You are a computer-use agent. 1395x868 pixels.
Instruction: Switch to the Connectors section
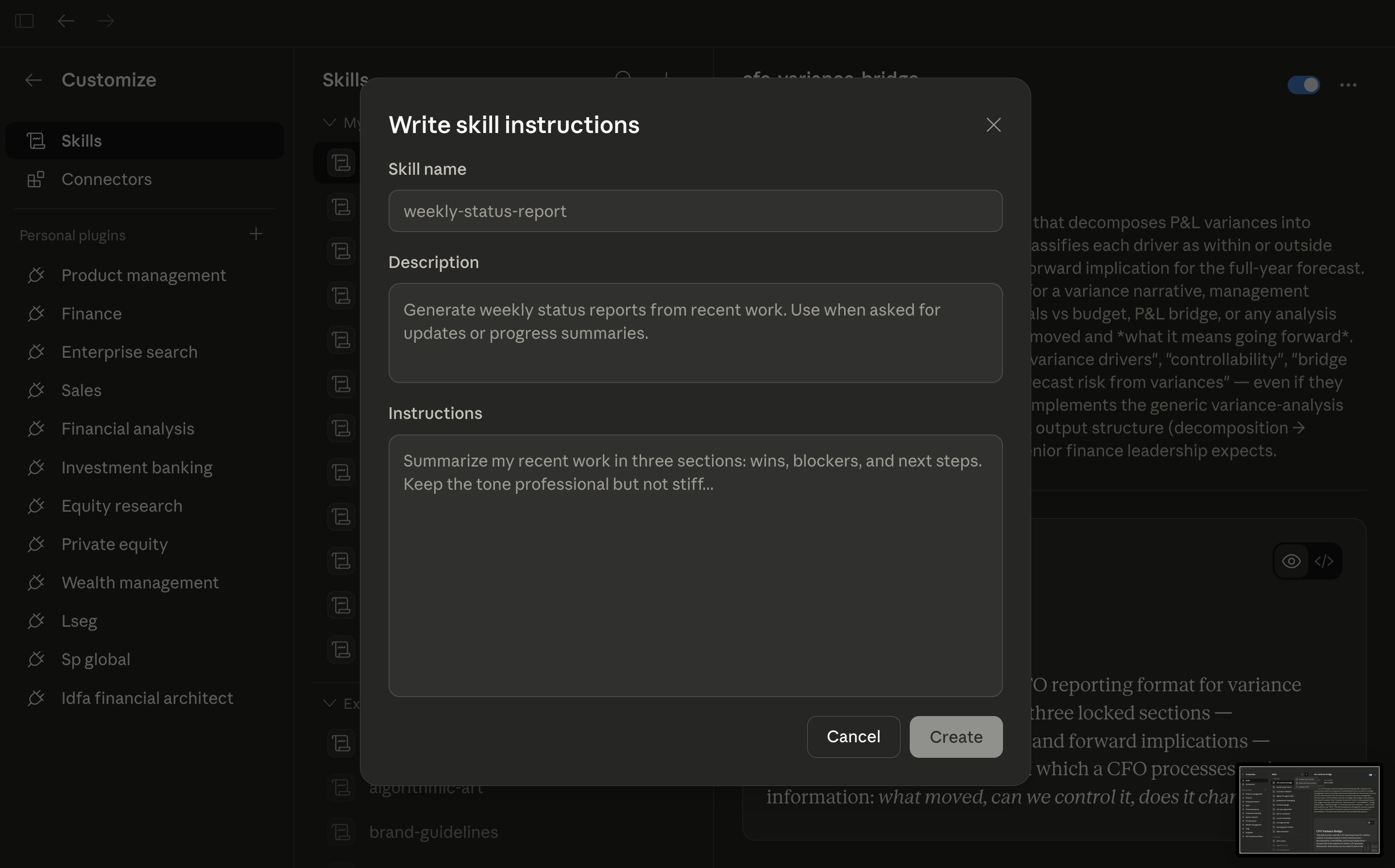(x=106, y=180)
